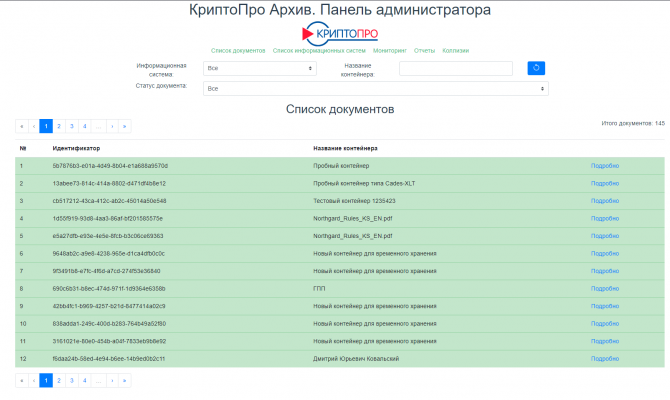Viewport: 670px width, 400px height.
Task: Open Подробно for row 5 Northgard_Rules_KS_EN.pdf
Action: coord(605,236)
